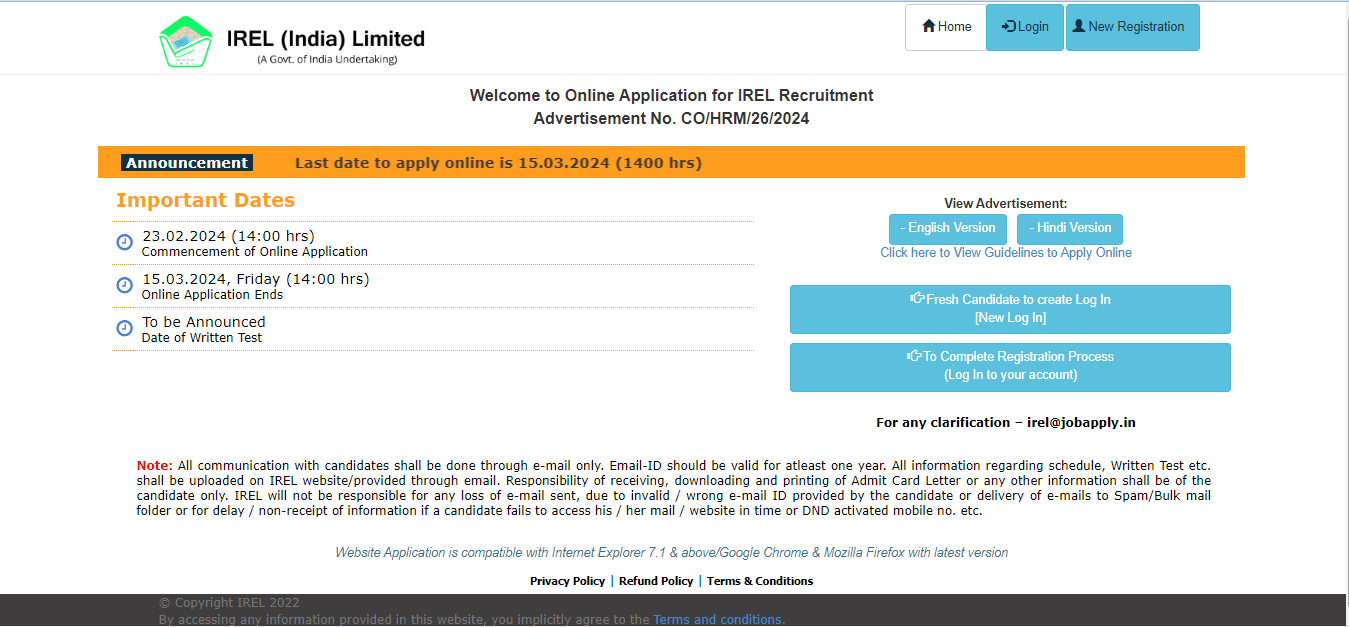Open the Terms & Conditions footer link
The height and width of the screenshot is (627, 1349).
point(760,581)
